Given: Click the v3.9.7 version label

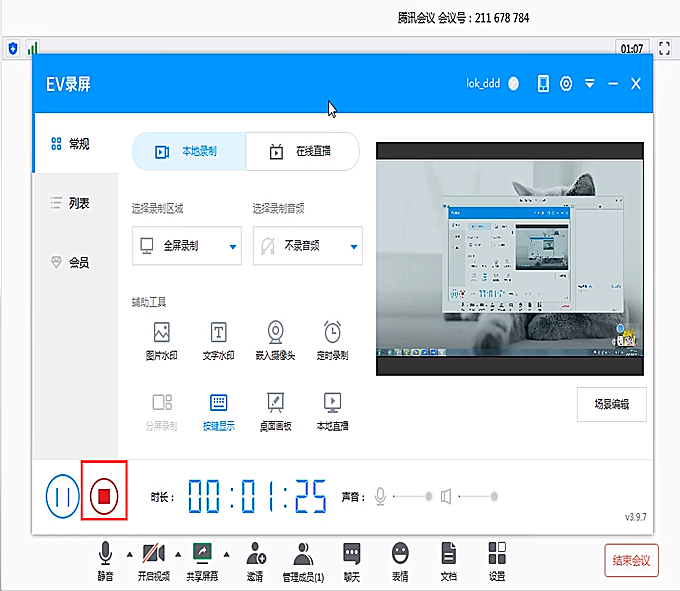Looking at the screenshot, I should coord(635,517).
